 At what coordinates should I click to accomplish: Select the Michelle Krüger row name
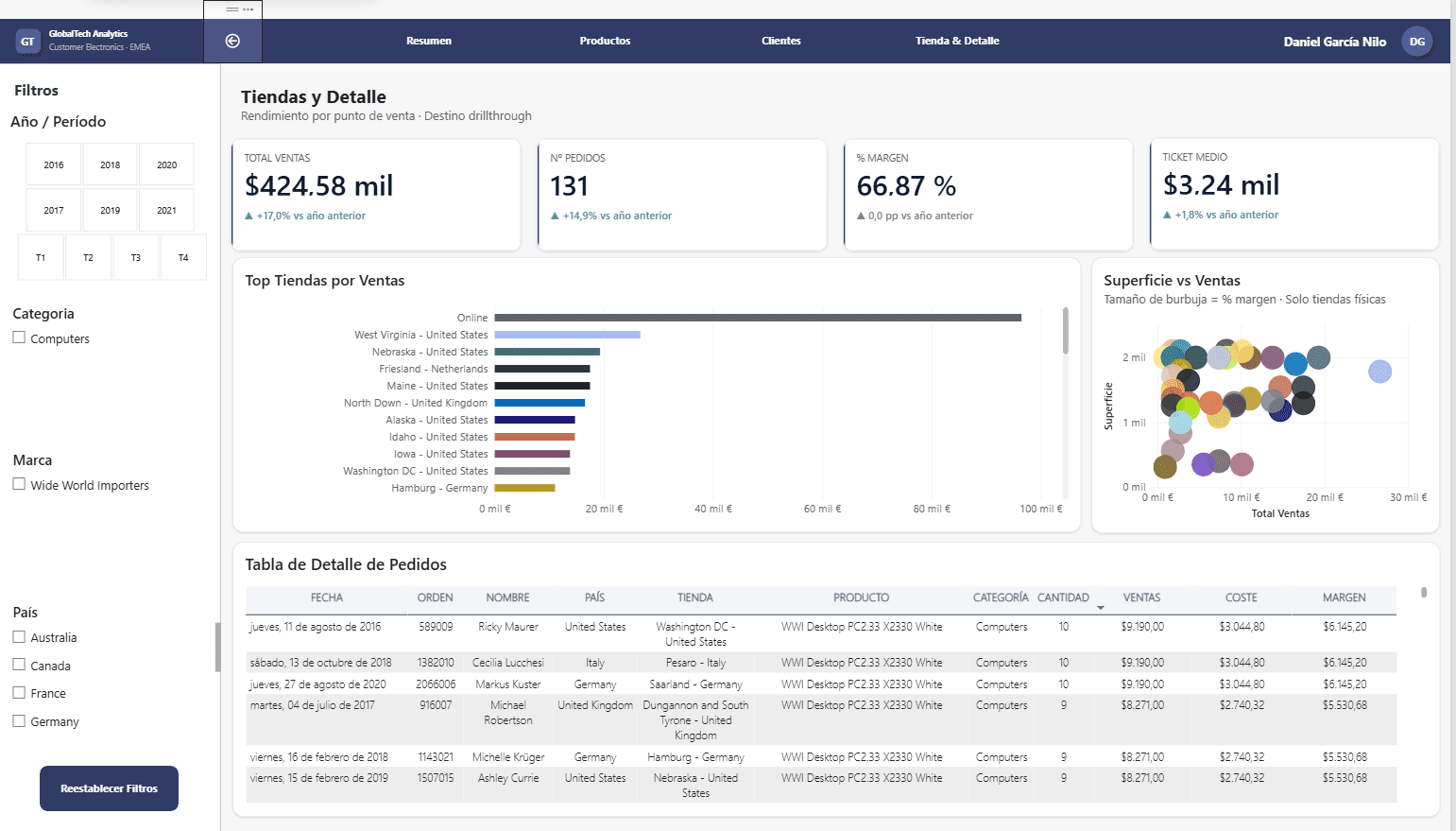pos(508,757)
